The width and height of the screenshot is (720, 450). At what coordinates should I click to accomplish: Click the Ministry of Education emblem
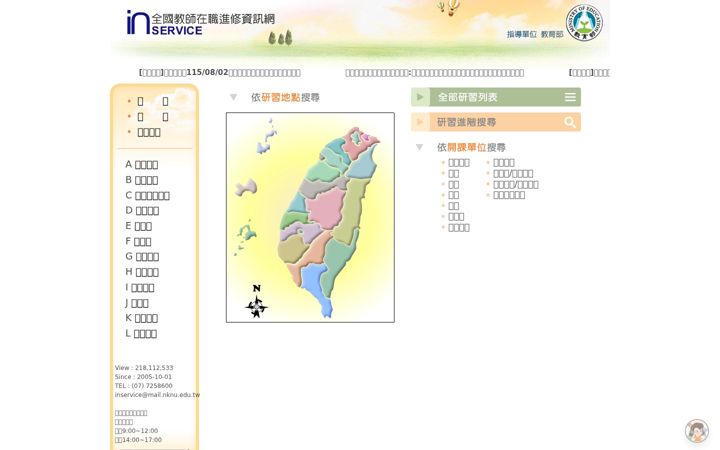(584, 22)
